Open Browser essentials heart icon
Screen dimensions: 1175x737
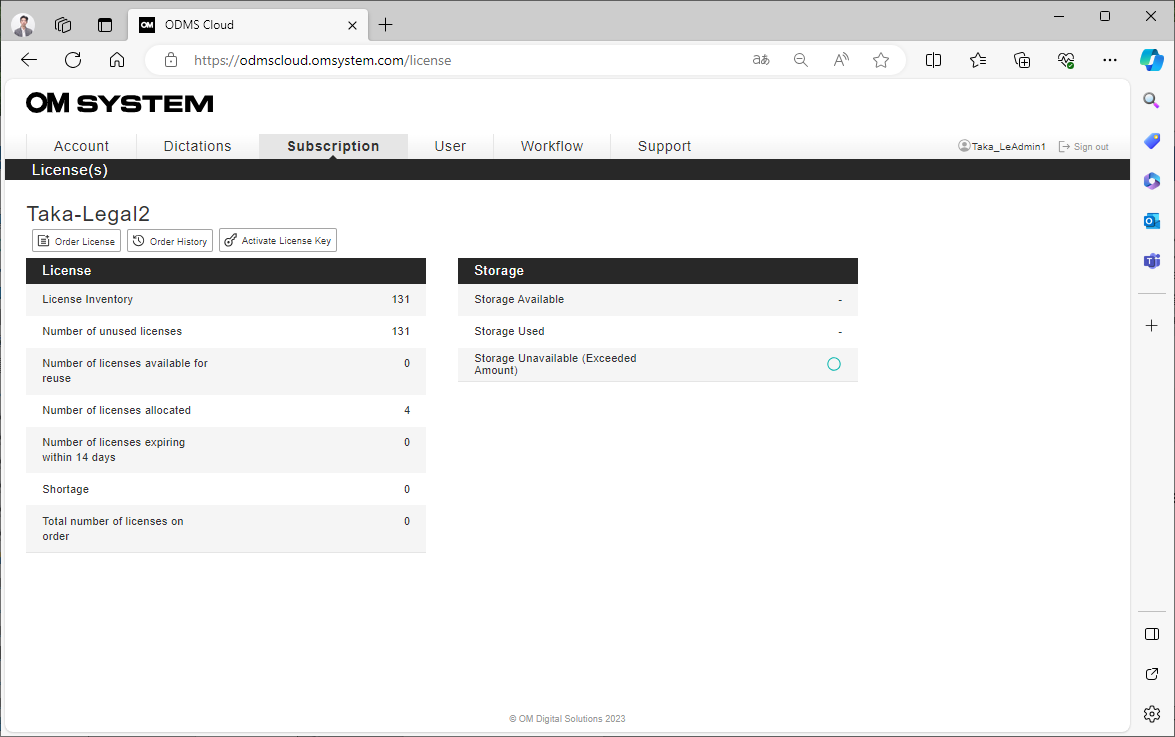tap(1066, 60)
